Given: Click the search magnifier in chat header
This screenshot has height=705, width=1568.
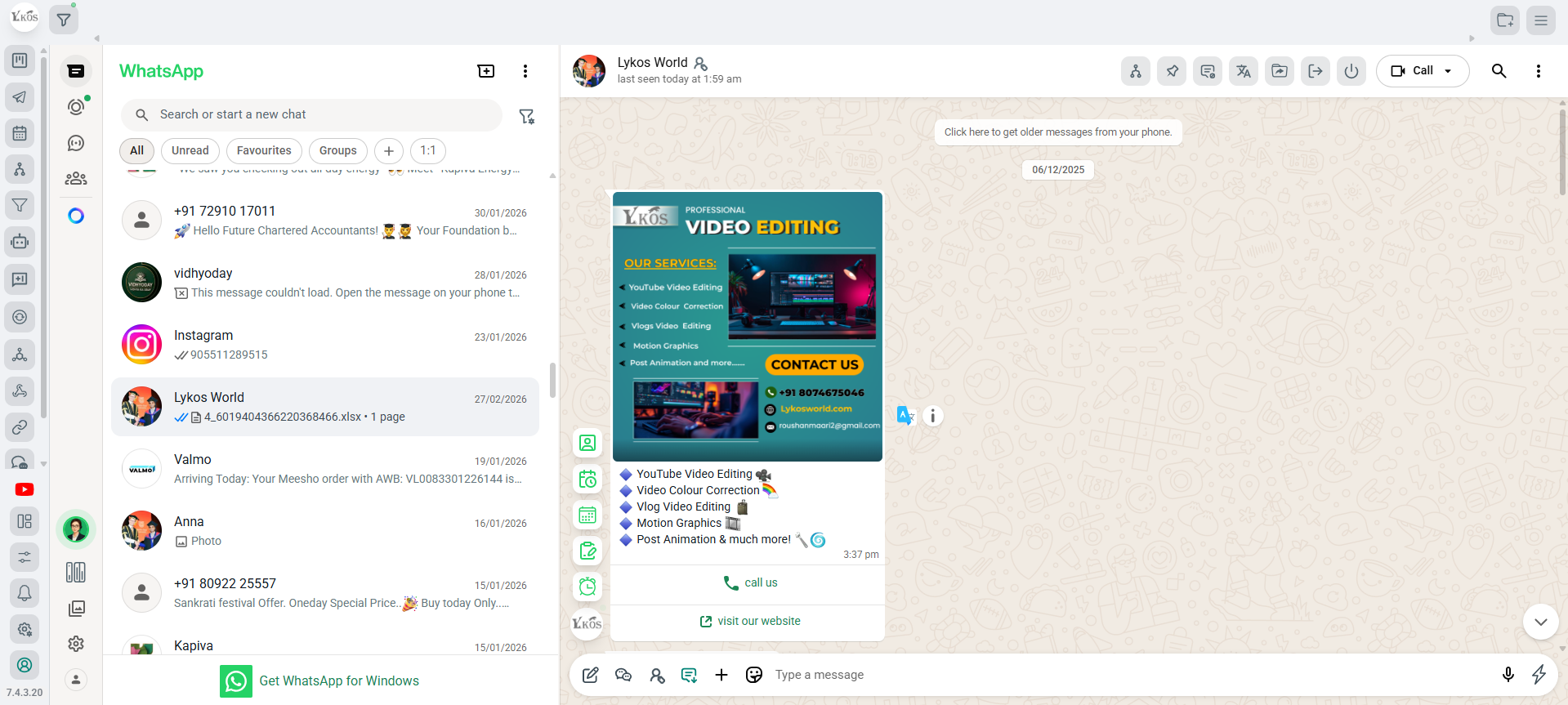Looking at the screenshot, I should click(1499, 71).
